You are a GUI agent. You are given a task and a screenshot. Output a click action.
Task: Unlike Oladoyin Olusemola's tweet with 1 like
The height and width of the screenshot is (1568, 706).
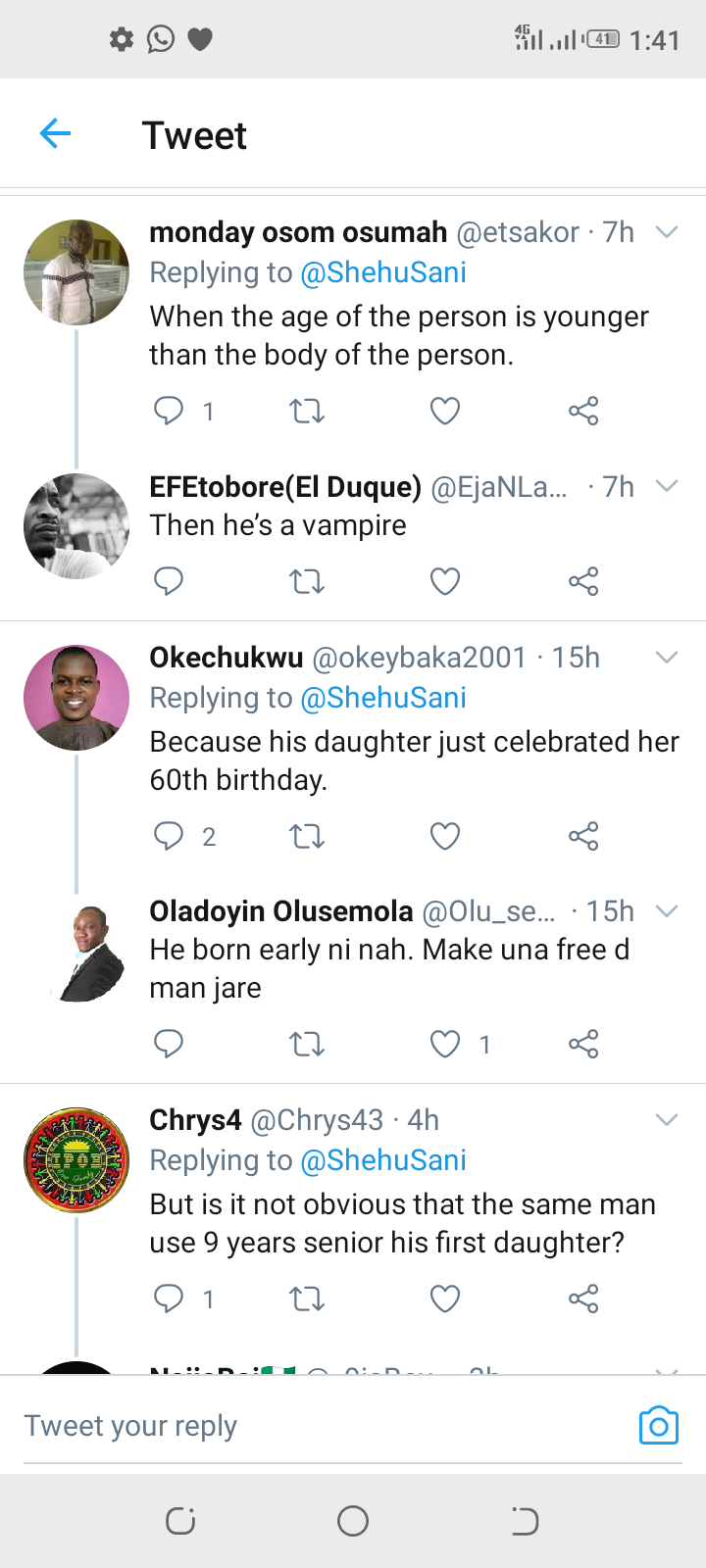click(x=445, y=1044)
